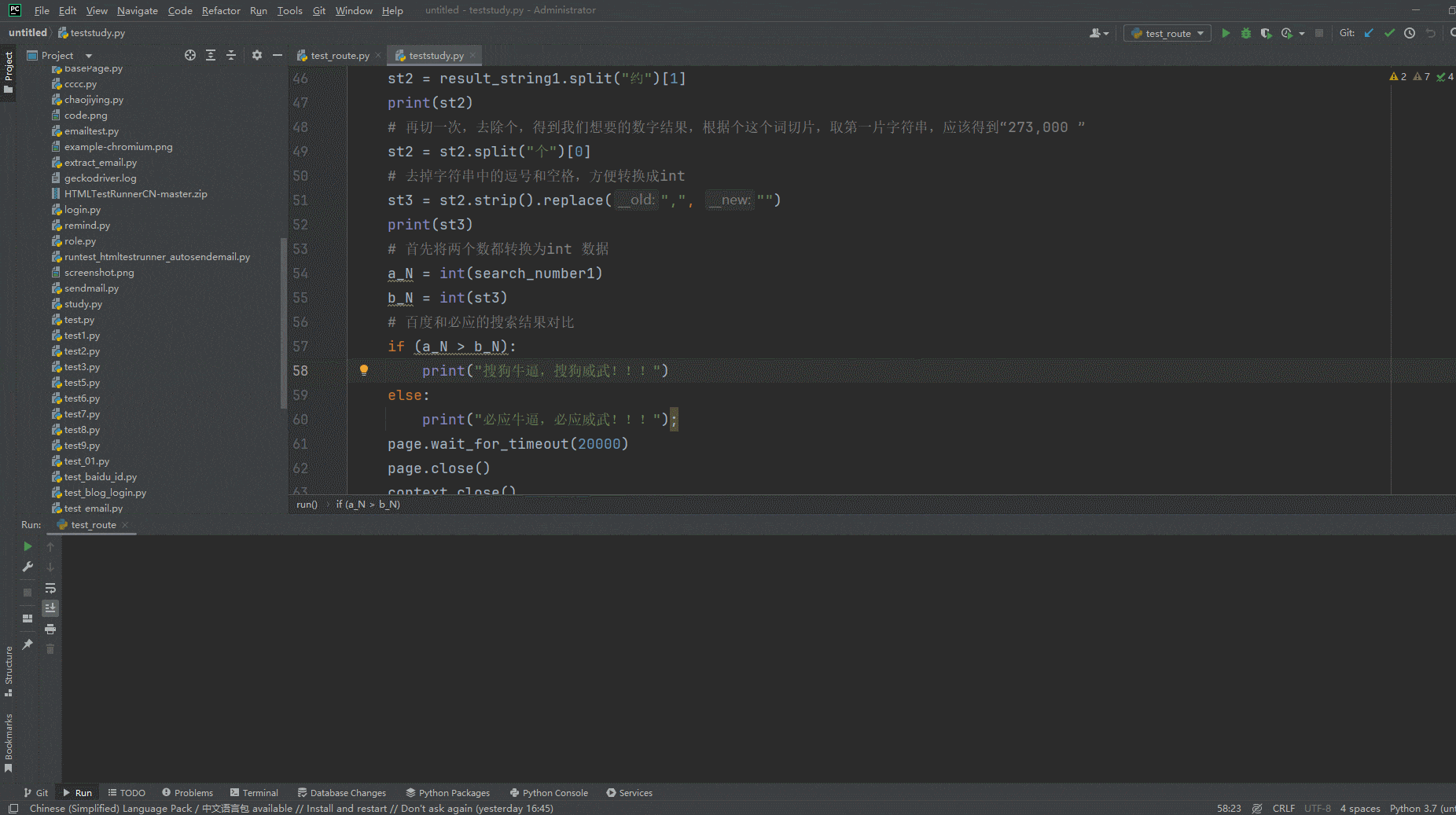Click the Project tree vertical scrollbar

(x=283, y=322)
